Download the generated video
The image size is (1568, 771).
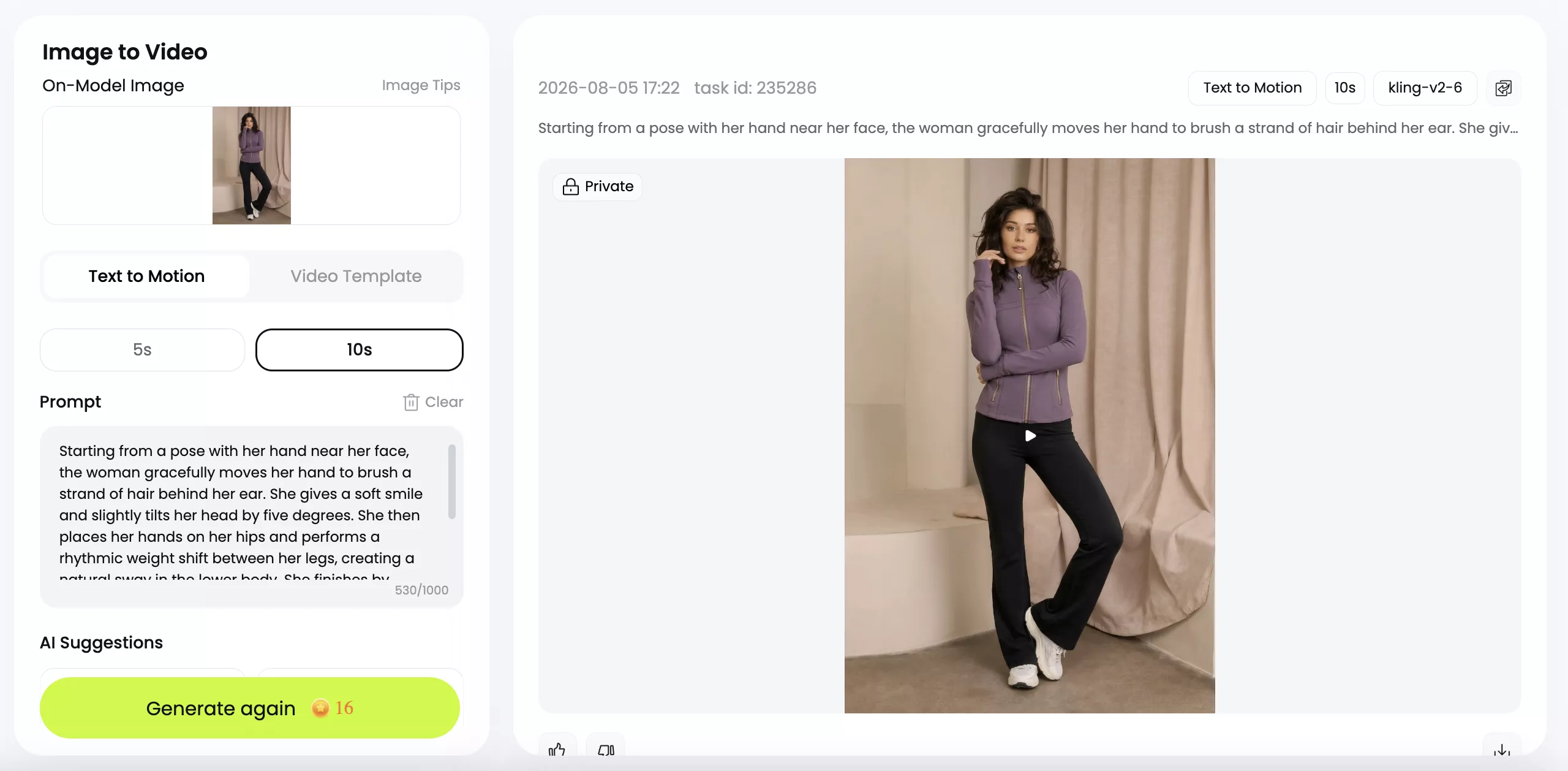click(1502, 749)
